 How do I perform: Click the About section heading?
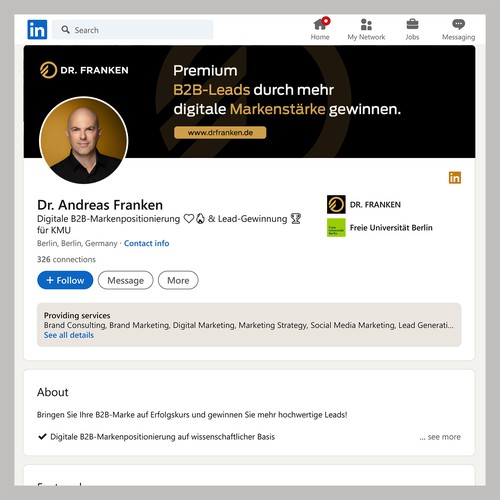point(53,392)
